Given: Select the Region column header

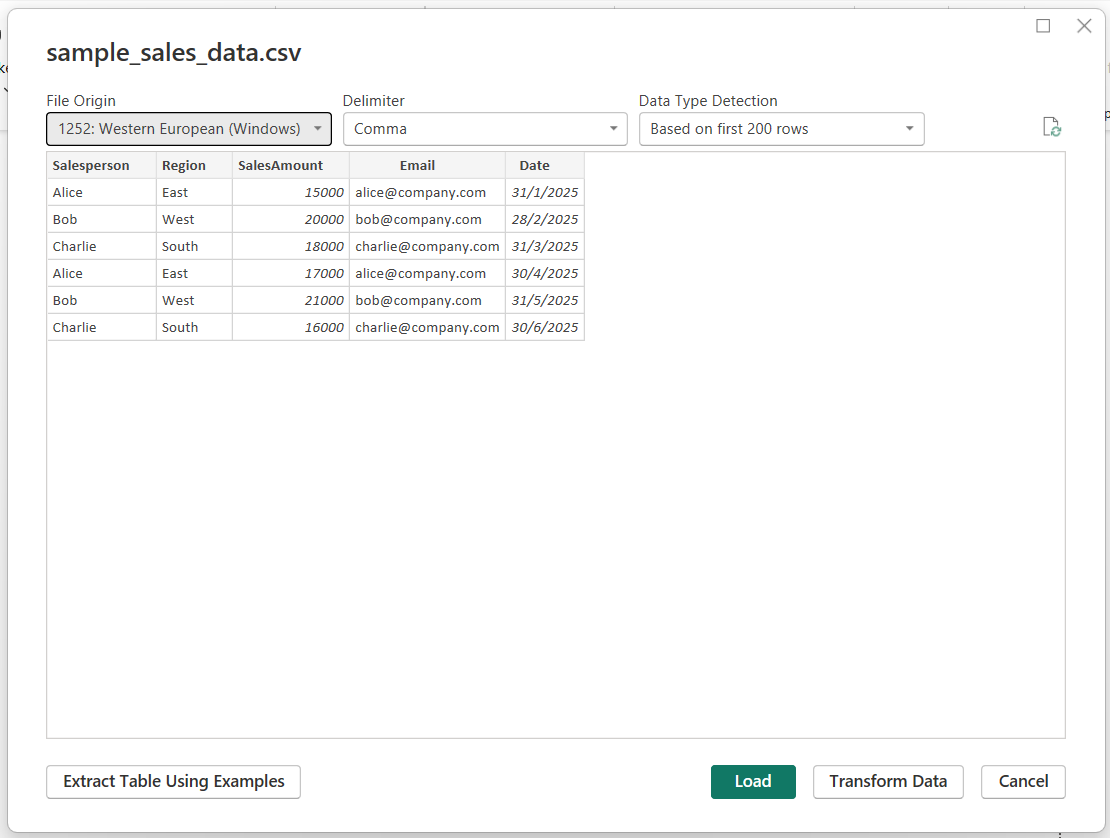Looking at the screenshot, I should point(183,165).
